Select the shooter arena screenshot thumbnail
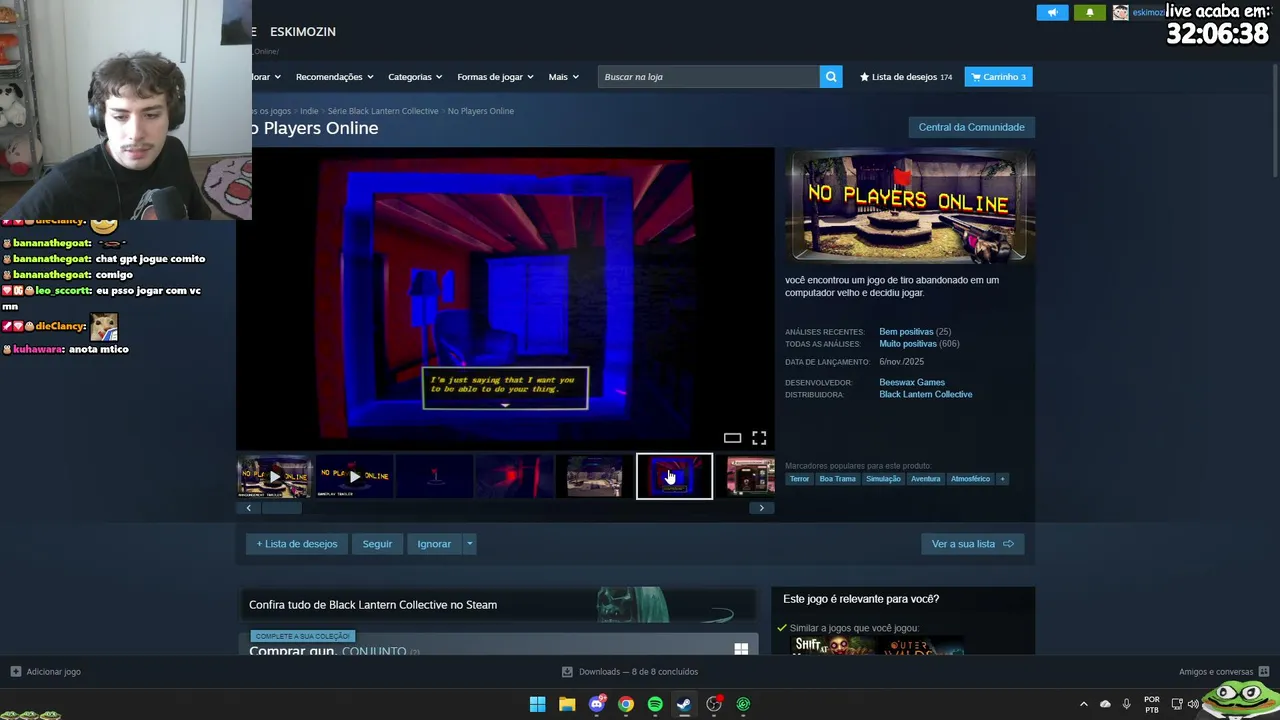 pos(594,477)
